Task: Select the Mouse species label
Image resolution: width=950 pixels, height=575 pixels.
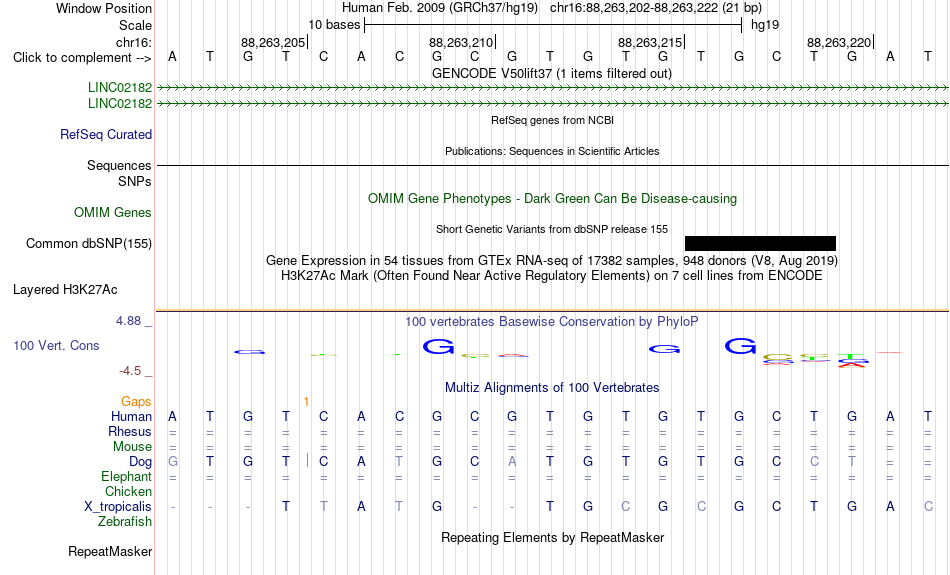Action: [x=133, y=447]
